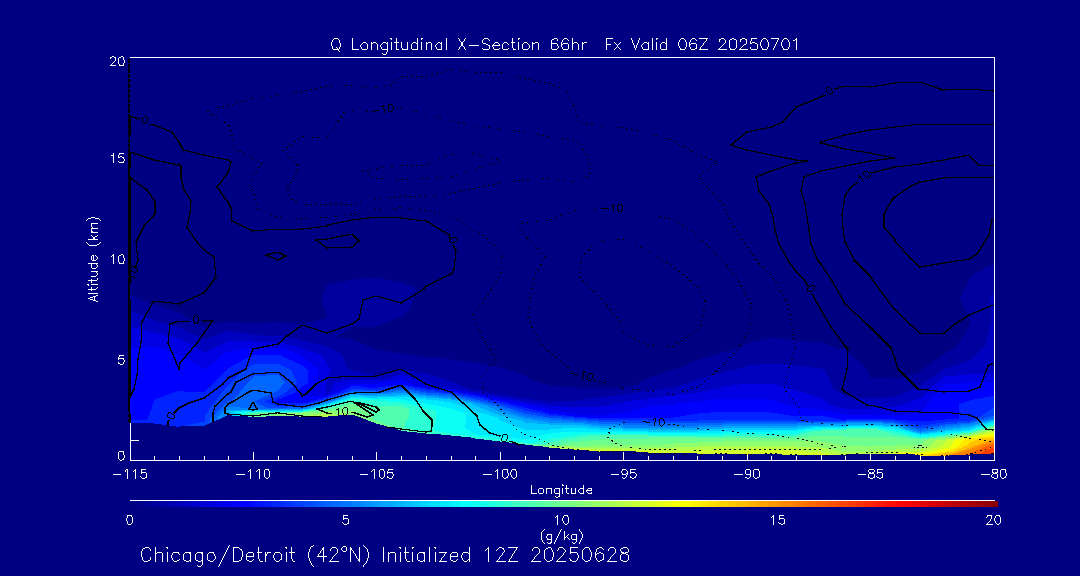
Task: Click the "Altitude (km)" axis label
Action: click(93, 259)
